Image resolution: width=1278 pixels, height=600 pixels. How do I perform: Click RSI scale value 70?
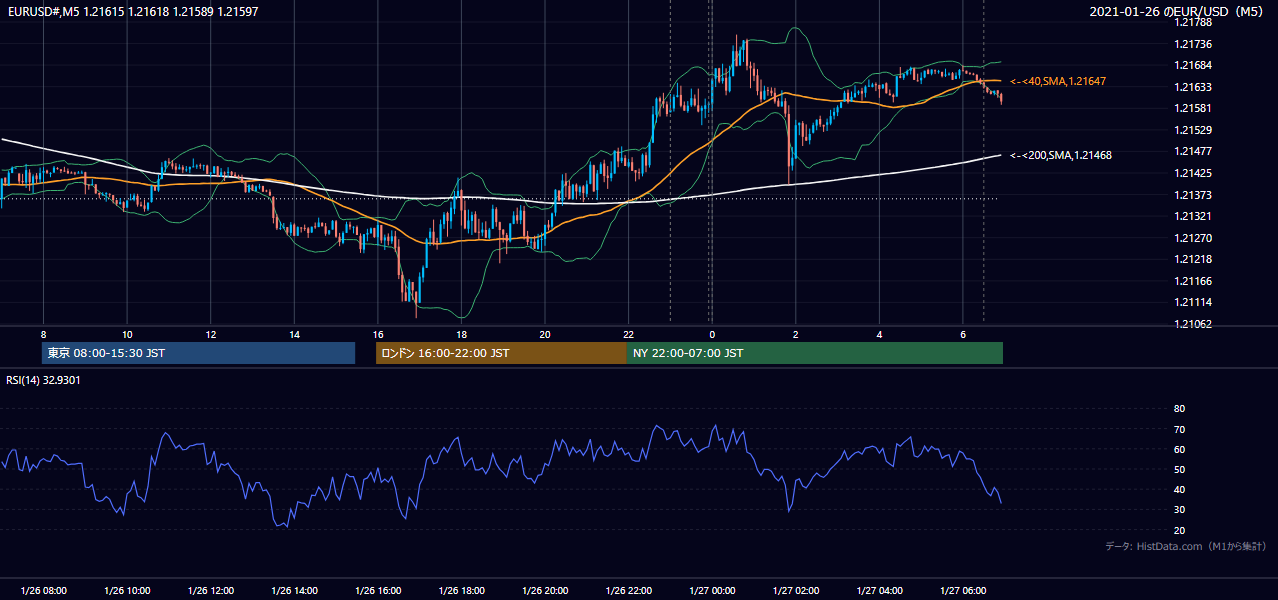1179,430
